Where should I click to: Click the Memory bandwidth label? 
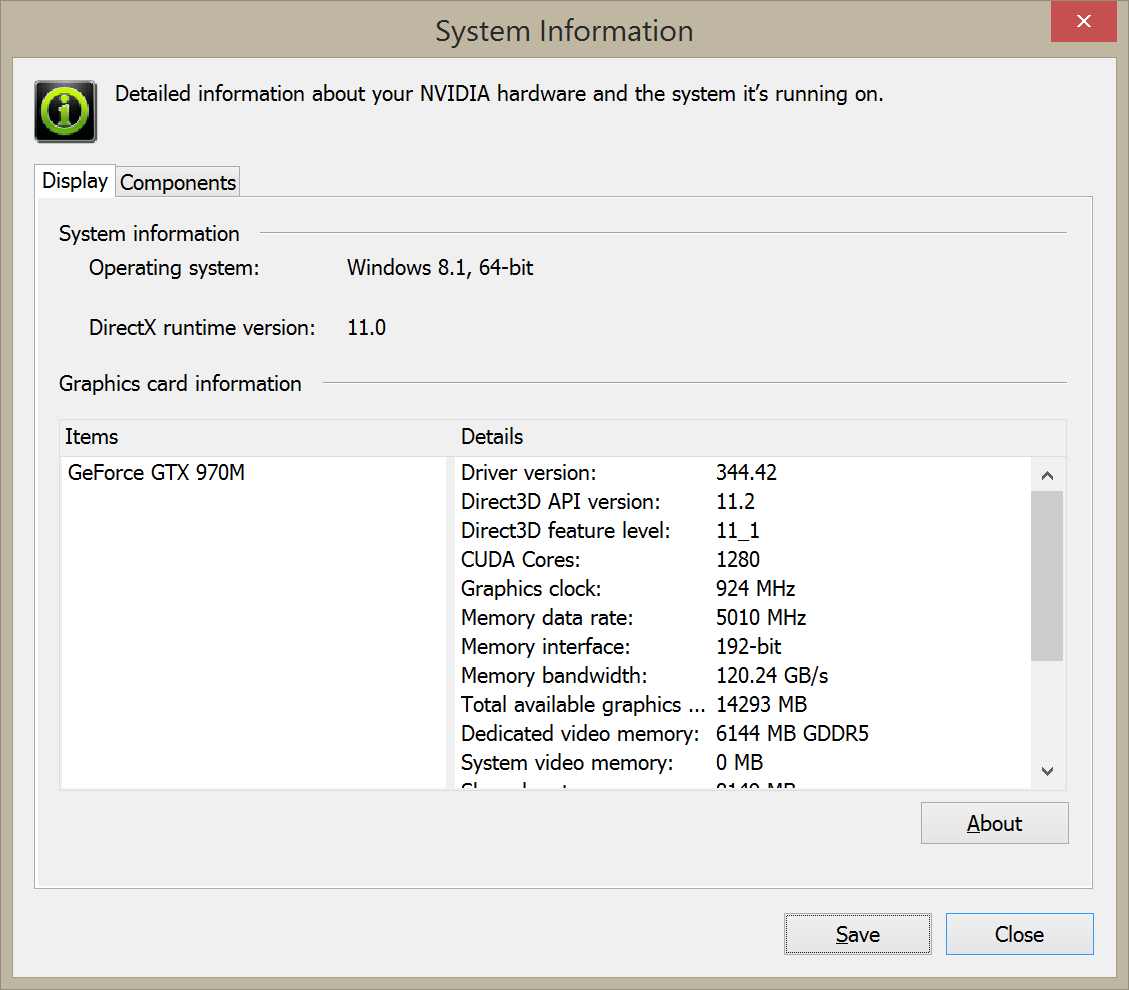[554, 675]
